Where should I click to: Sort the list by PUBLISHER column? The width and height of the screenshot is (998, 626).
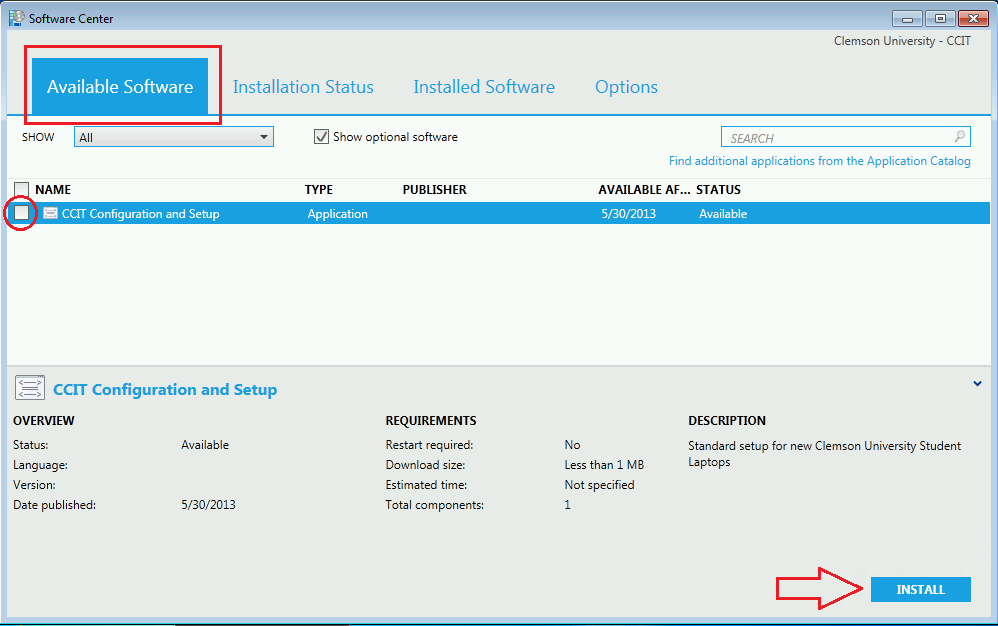pyautogui.click(x=435, y=190)
